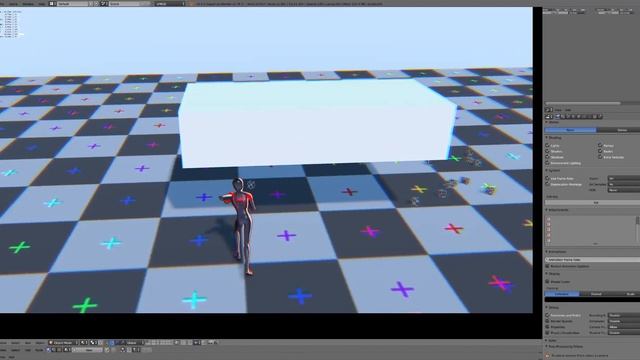Open the AA Samples dropdown
The height and width of the screenshot is (360, 640).
coord(624,184)
